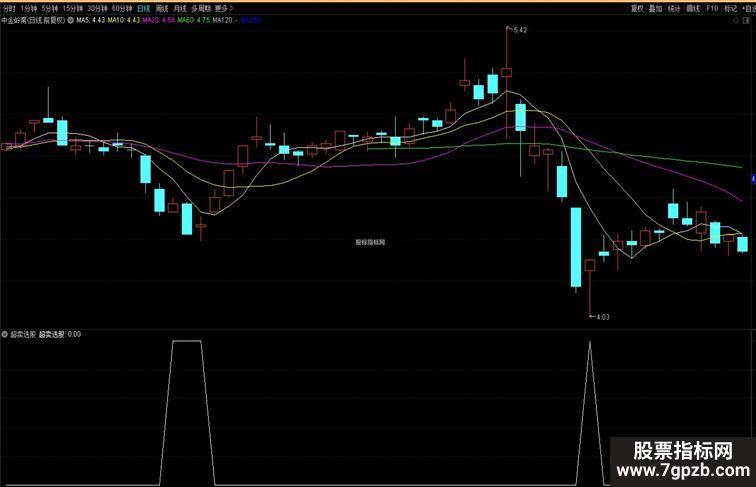The height and width of the screenshot is (487, 756).
Task: Expand the 更多 more periods menu
Action: click(223, 9)
